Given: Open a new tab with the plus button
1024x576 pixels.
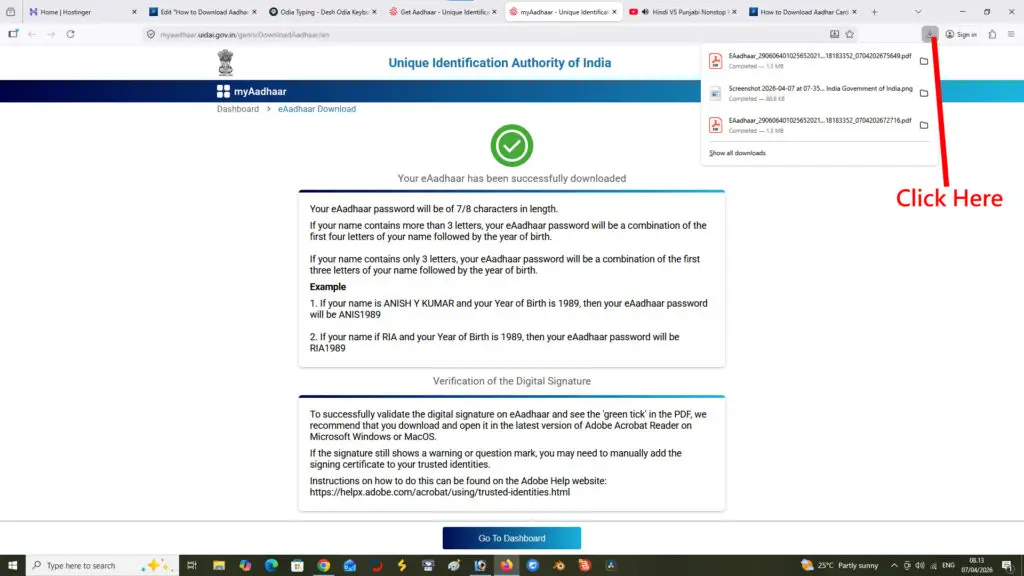Looking at the screenshot, I should coord(874,12).
